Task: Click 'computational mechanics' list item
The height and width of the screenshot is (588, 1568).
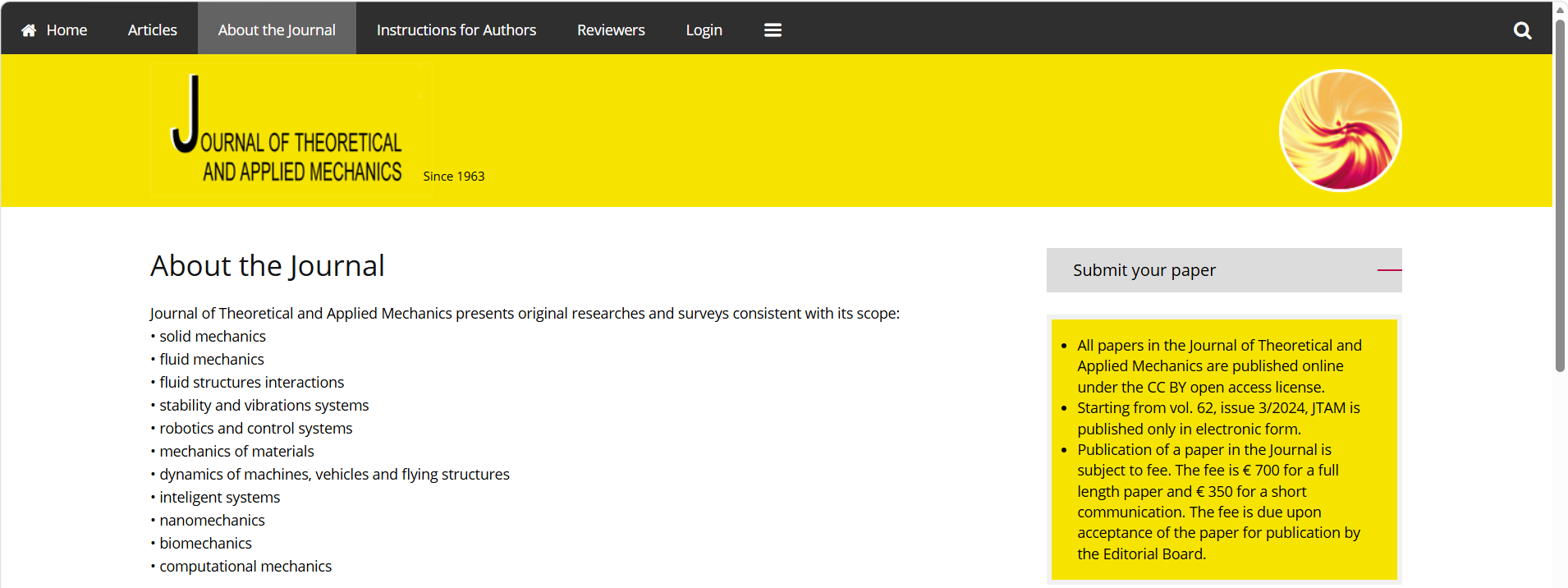Action: click(245, 567)
